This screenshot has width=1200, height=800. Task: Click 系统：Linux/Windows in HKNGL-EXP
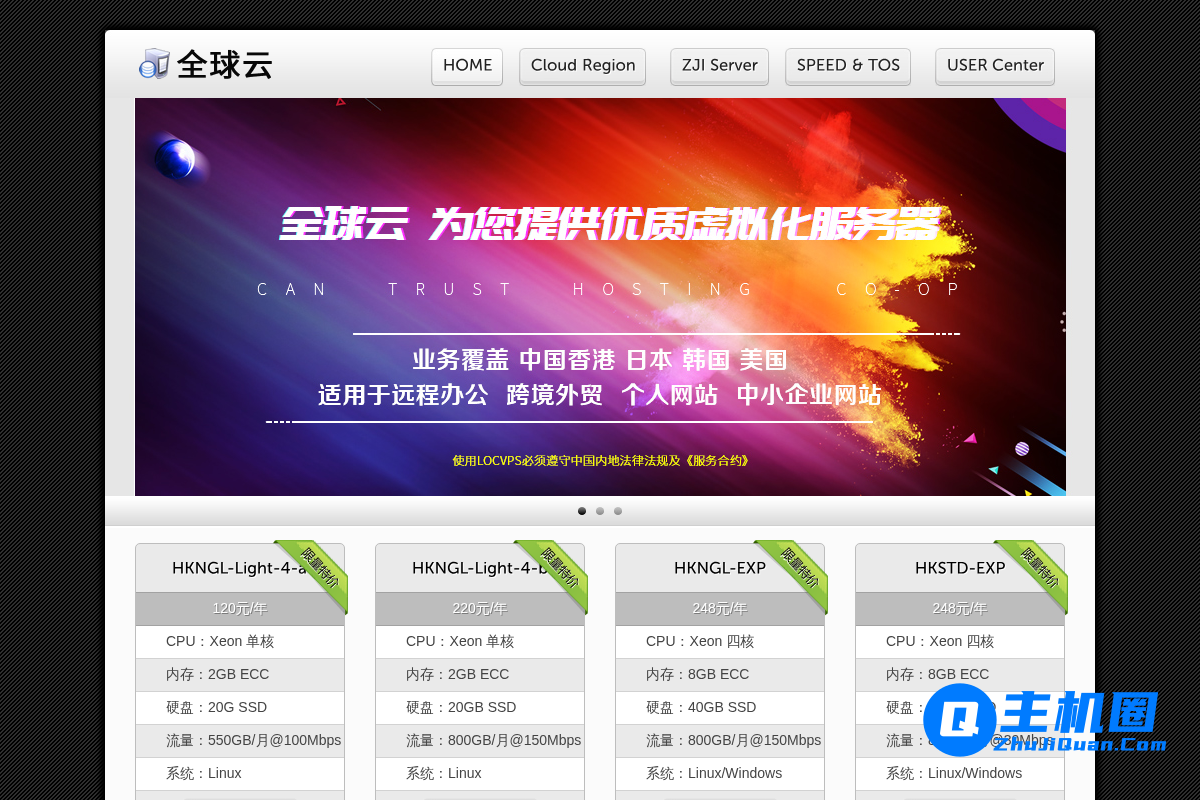(720, 773)
